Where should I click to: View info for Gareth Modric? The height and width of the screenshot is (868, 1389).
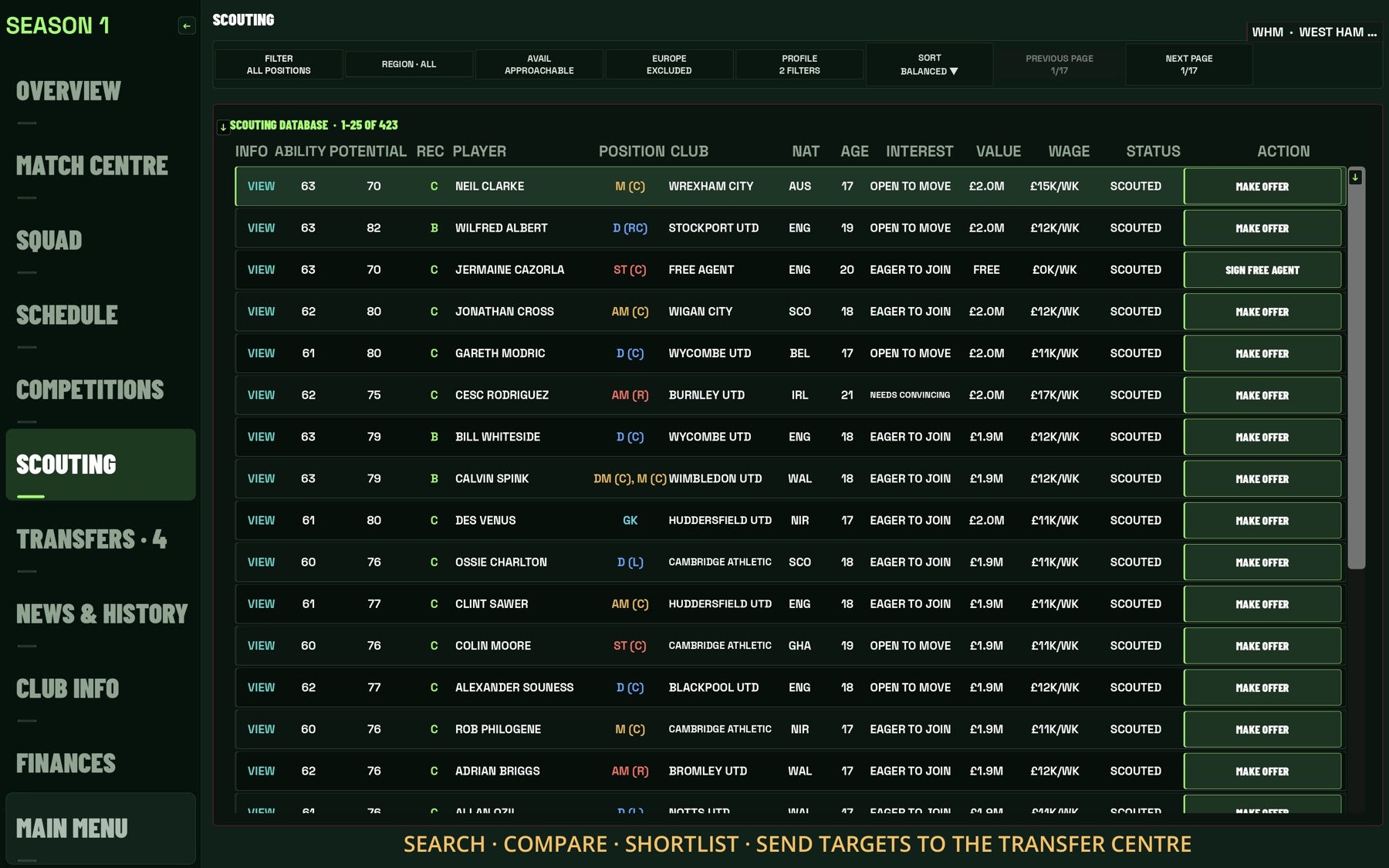click(261, 353)
